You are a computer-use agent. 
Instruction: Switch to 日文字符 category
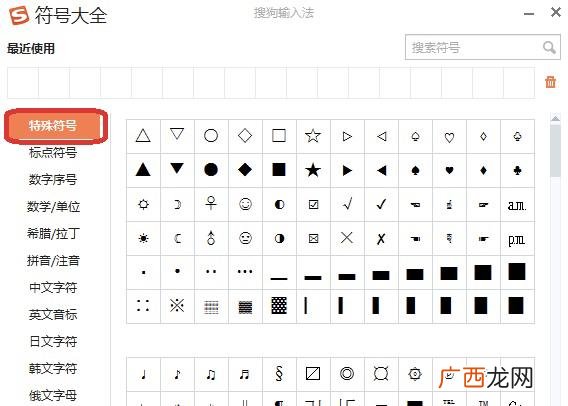click(53, 342)
